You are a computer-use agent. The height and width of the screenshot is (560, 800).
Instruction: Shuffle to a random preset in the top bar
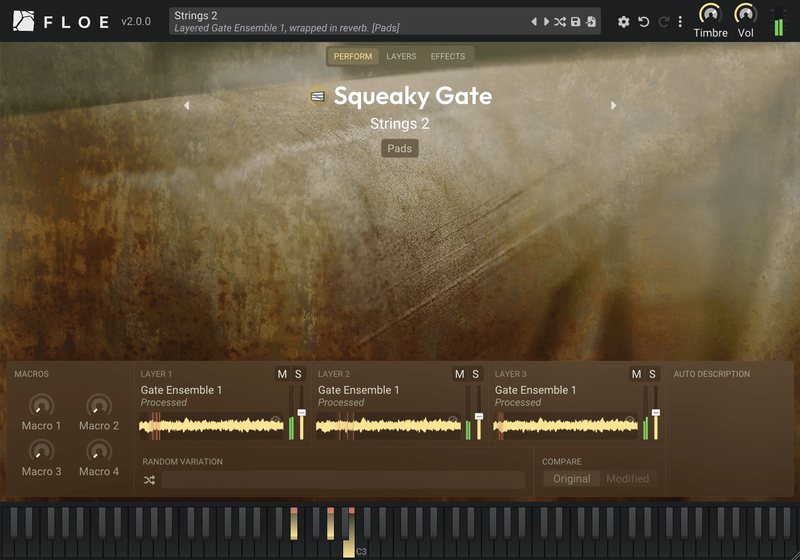point(560,21)
